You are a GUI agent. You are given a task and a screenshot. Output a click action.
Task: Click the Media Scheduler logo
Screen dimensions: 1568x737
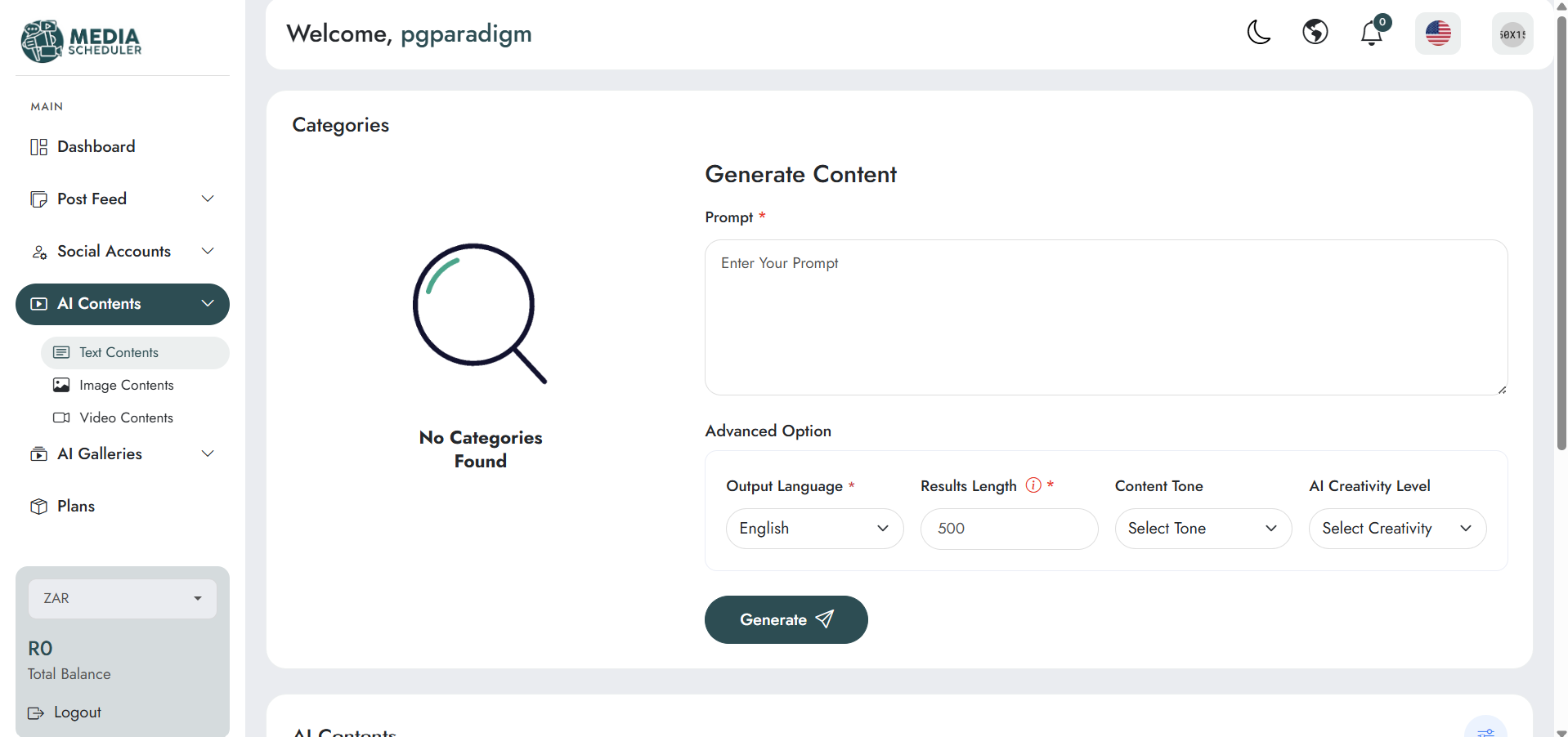(82, 41)
